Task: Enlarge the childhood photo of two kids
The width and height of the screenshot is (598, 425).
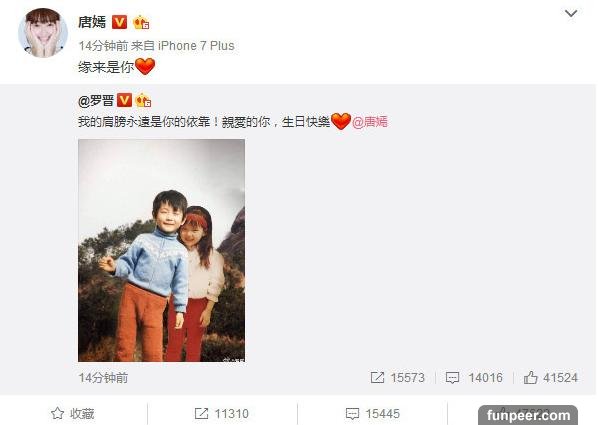Action: 161,250
